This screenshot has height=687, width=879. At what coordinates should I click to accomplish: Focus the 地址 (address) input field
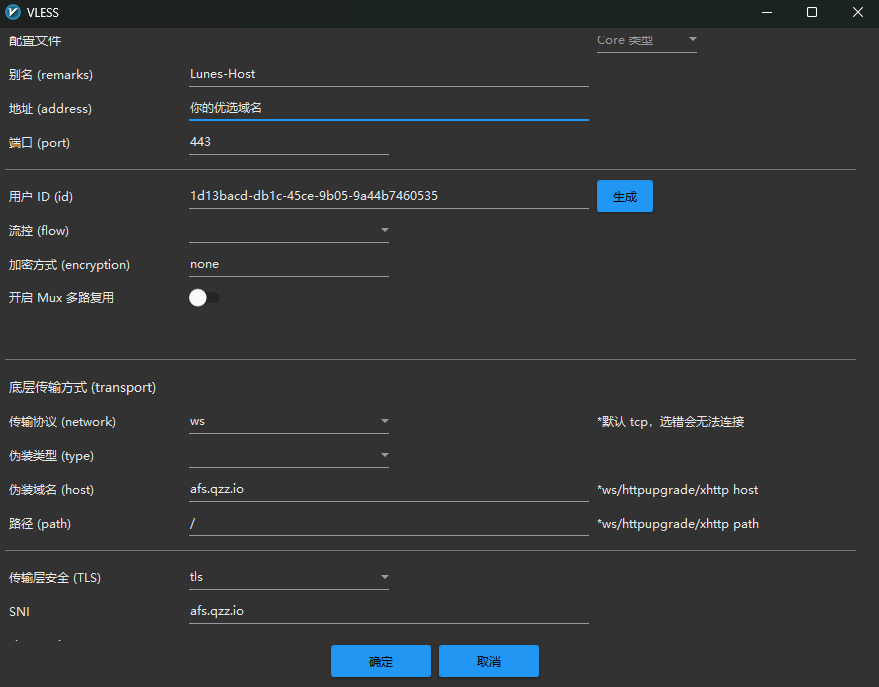(x=388, y=108)
